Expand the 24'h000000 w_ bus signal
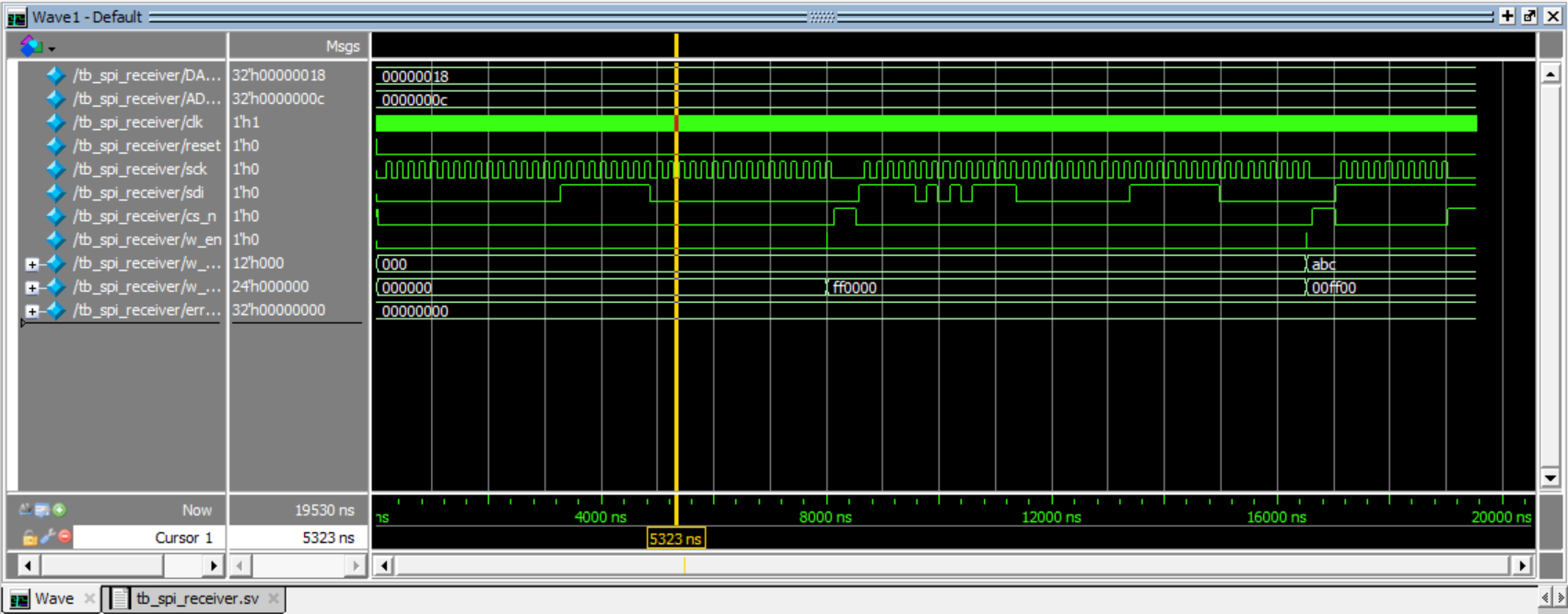This screenshot has height=614, width=1568. pyautogui.click(x=31, y=287)
